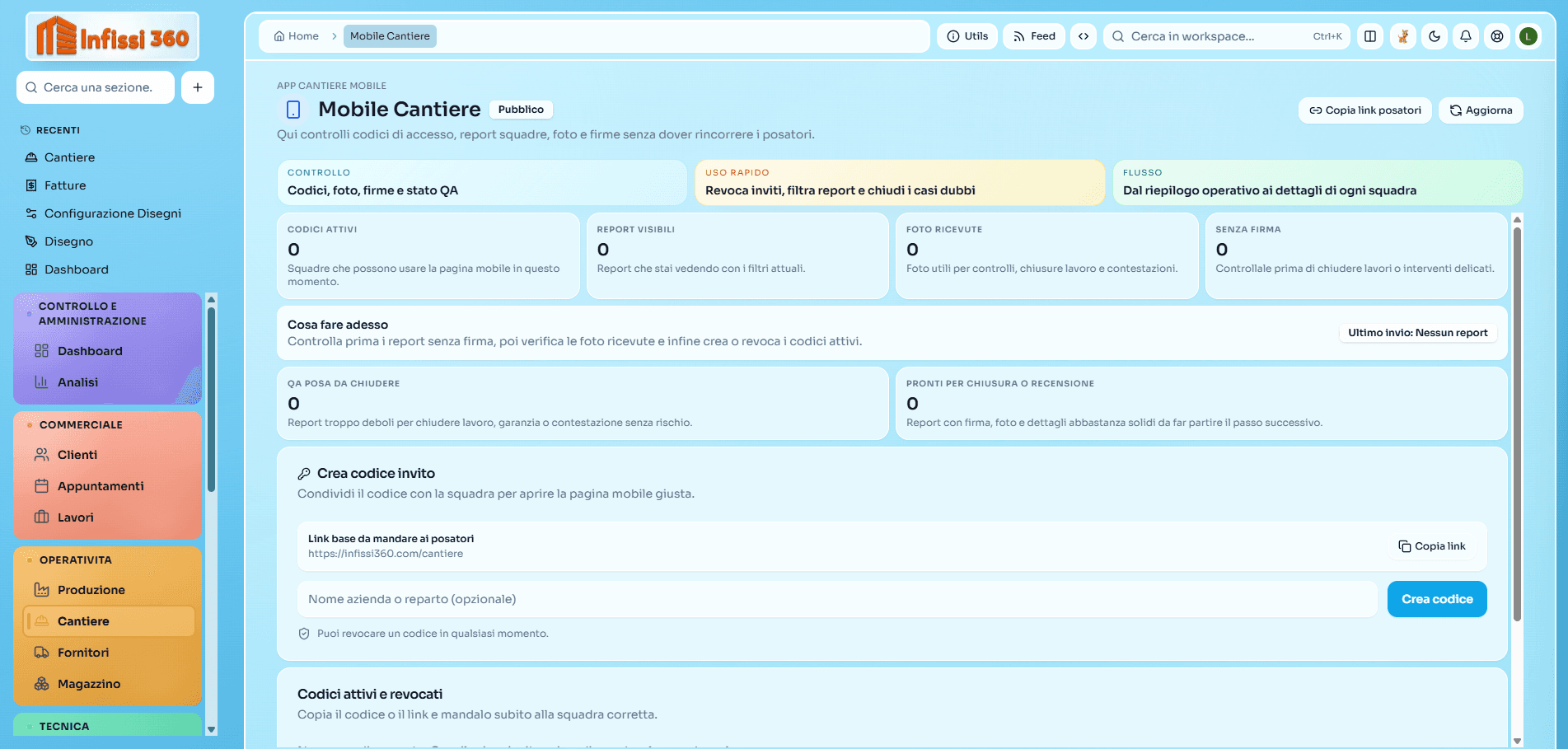
Task: Open notifications bell icon
Action: click(1466, 36)
